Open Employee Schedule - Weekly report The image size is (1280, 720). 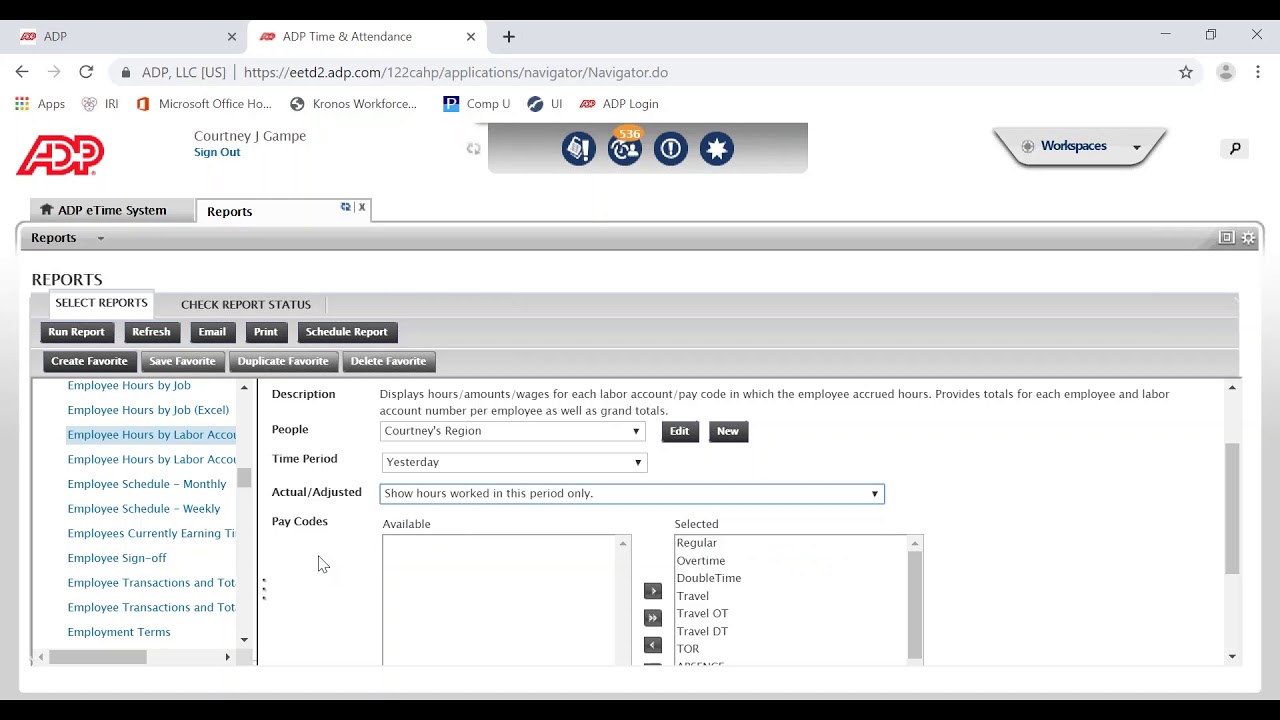pos(144,509)
